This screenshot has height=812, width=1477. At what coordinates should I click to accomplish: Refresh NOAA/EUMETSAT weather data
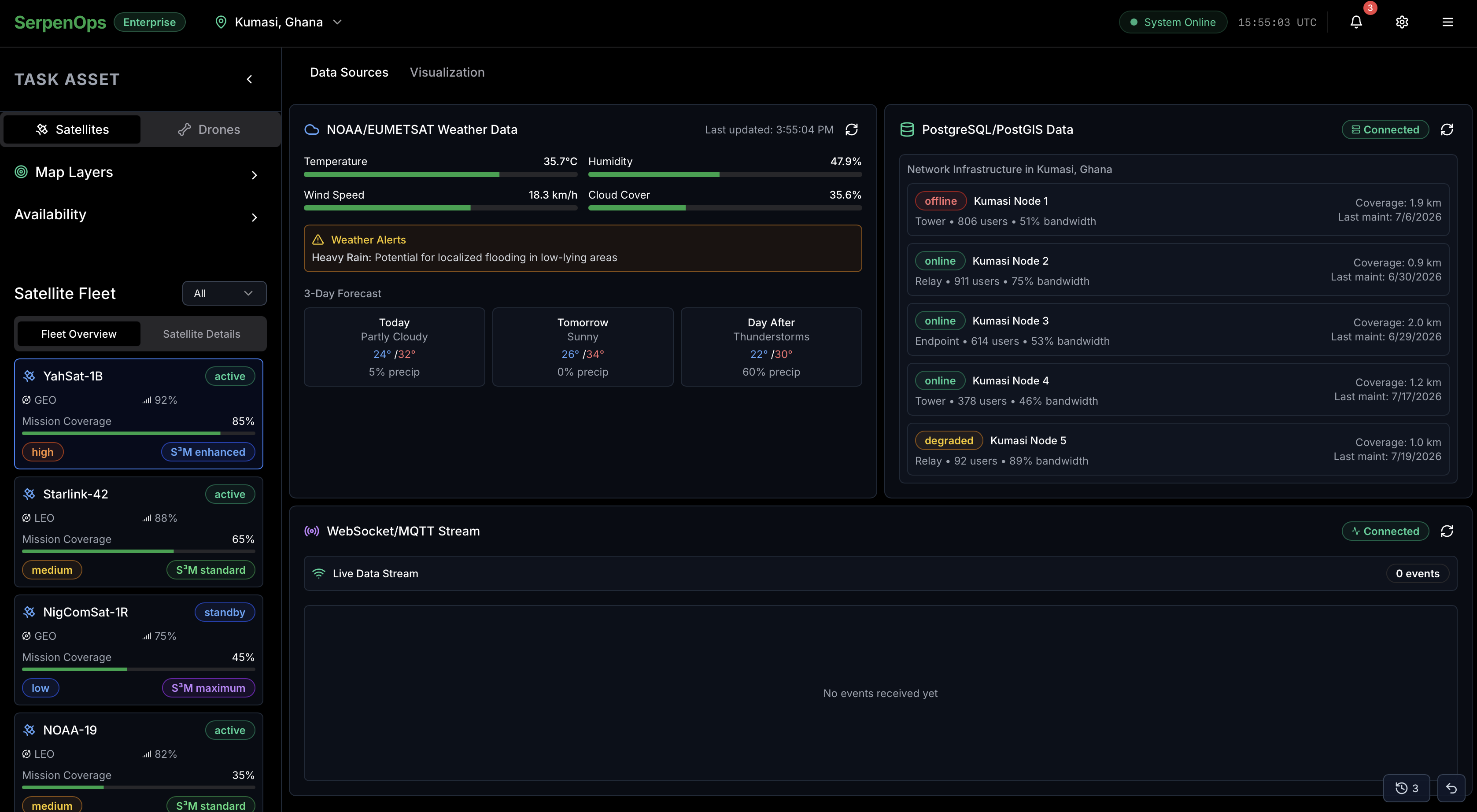(851, 129)
